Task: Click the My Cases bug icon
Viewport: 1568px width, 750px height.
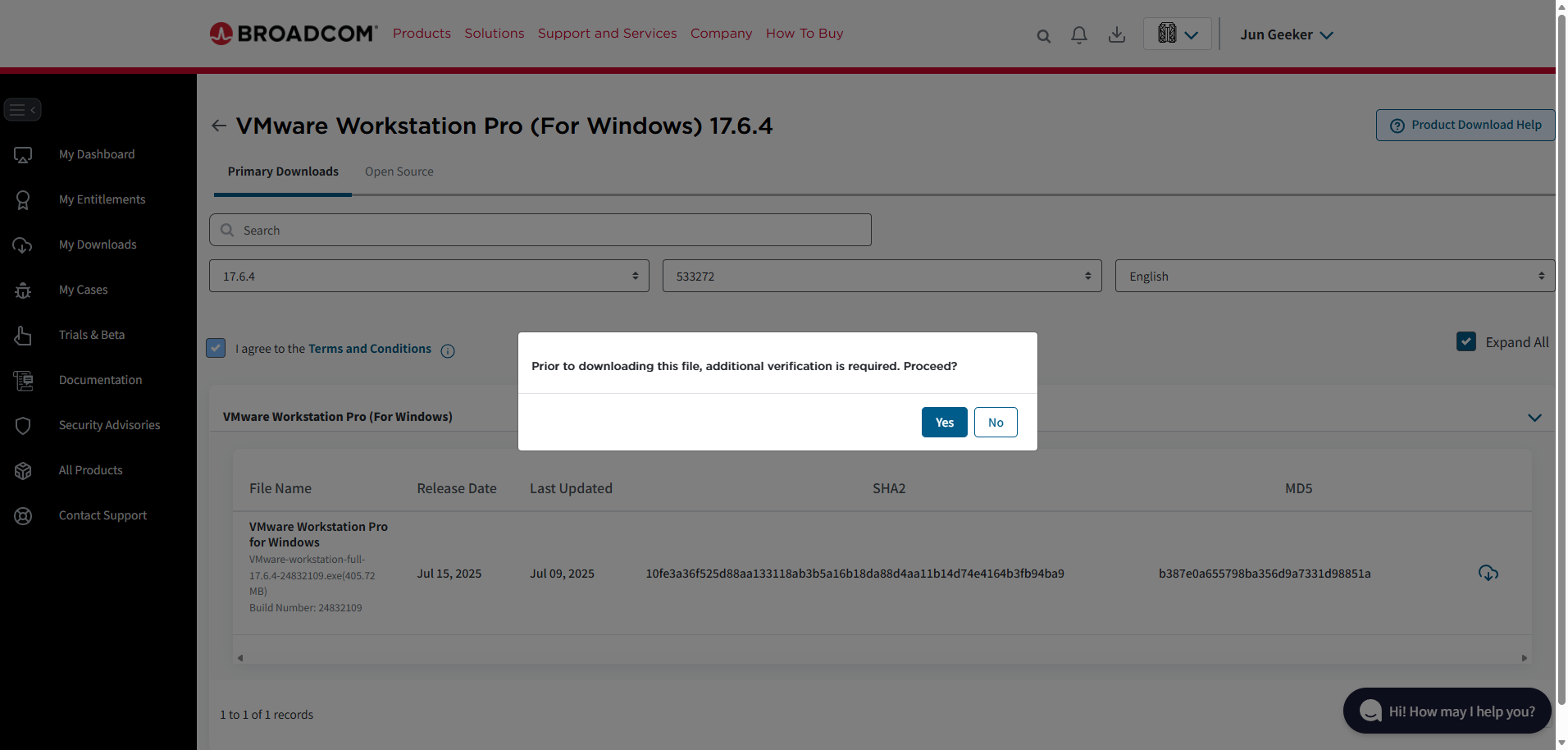Action: (23, 290)
